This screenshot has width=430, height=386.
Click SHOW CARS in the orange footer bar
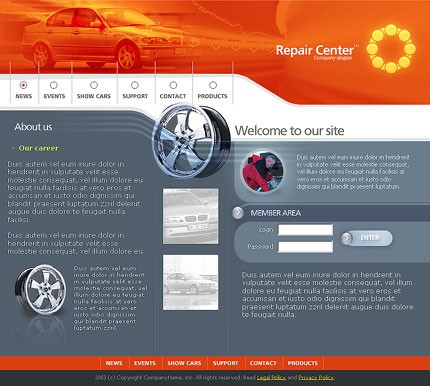(184, 363)
